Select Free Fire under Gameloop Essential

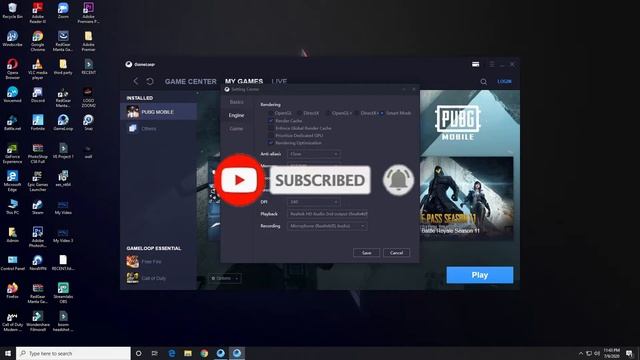point(158,262)
